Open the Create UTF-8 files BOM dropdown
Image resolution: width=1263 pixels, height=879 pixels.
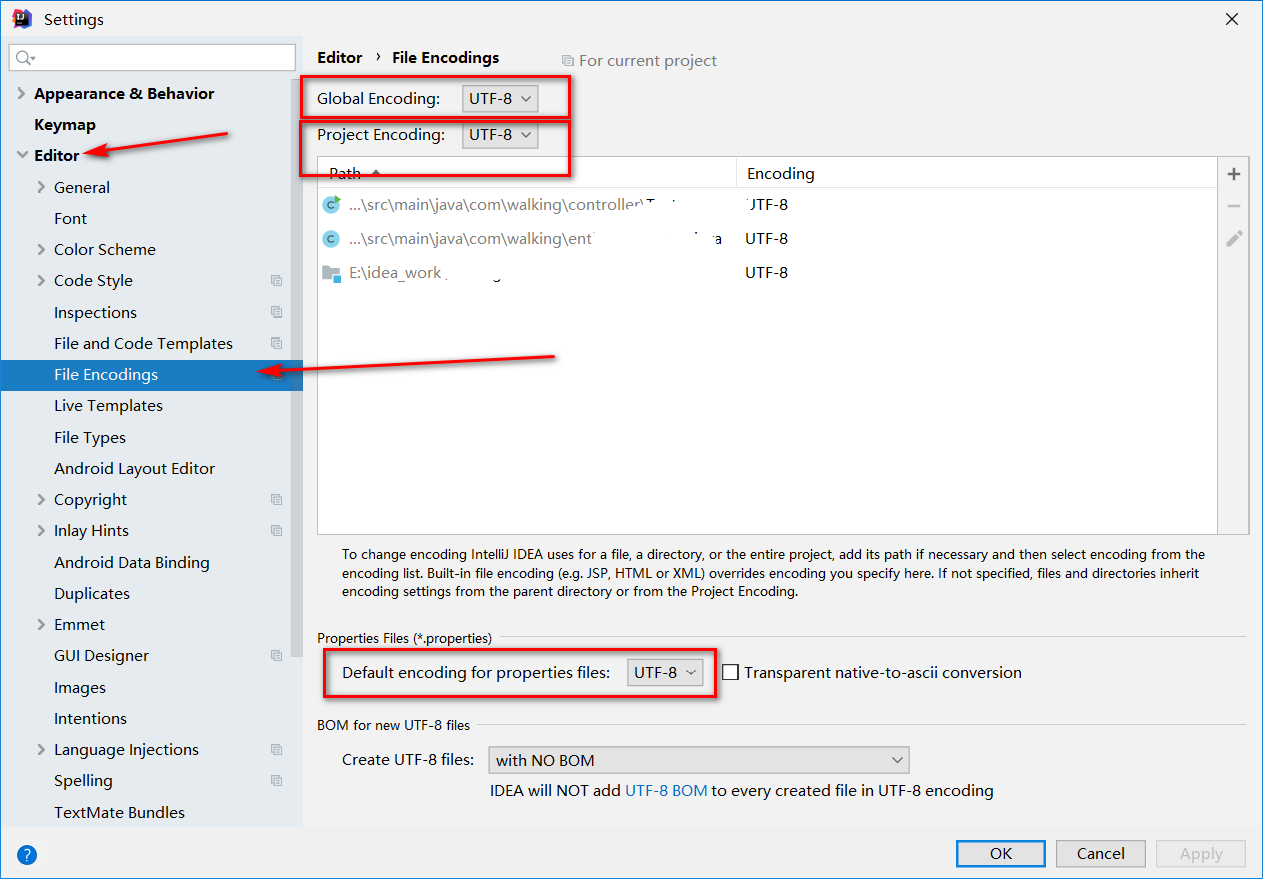click(699, 760)
